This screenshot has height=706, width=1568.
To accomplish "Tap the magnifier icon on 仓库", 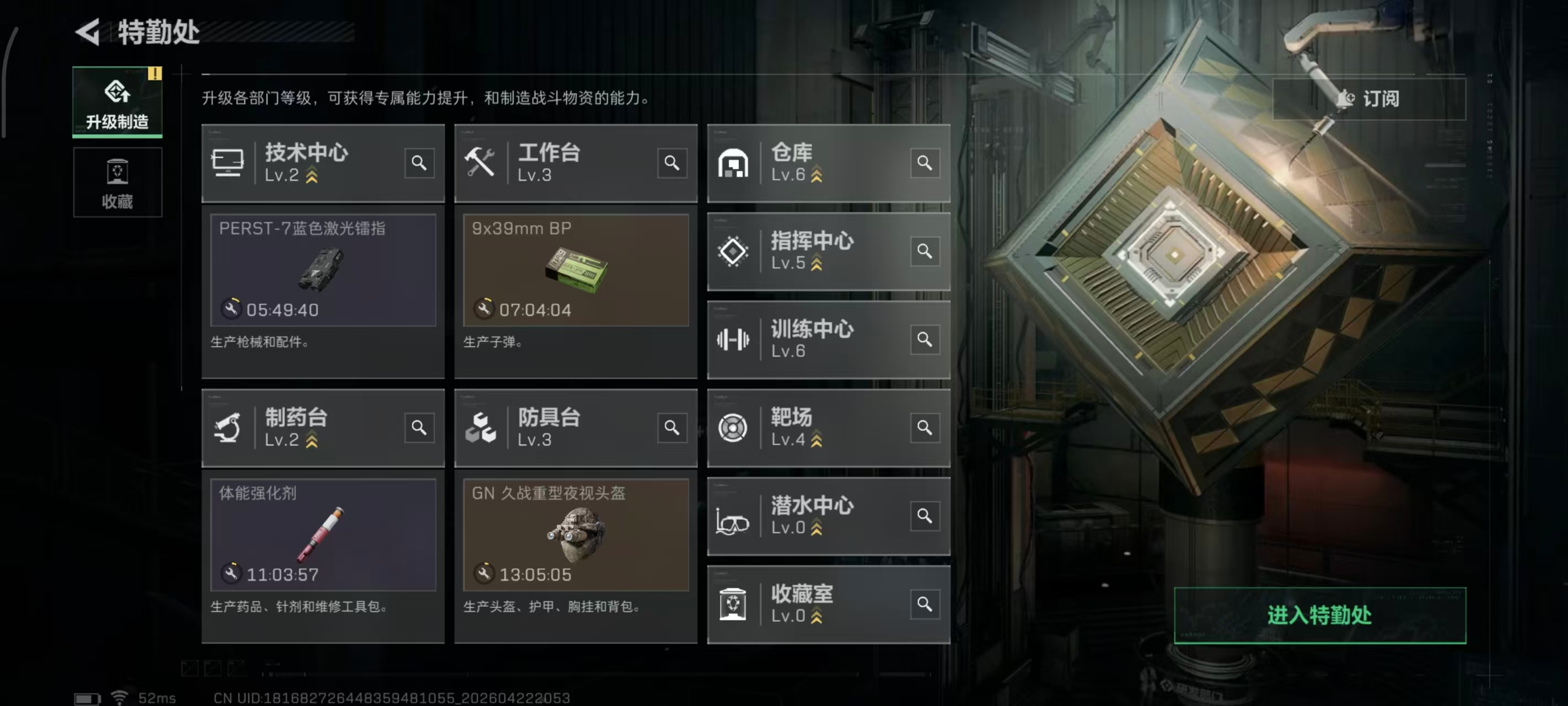I will [x=924, y=163].
